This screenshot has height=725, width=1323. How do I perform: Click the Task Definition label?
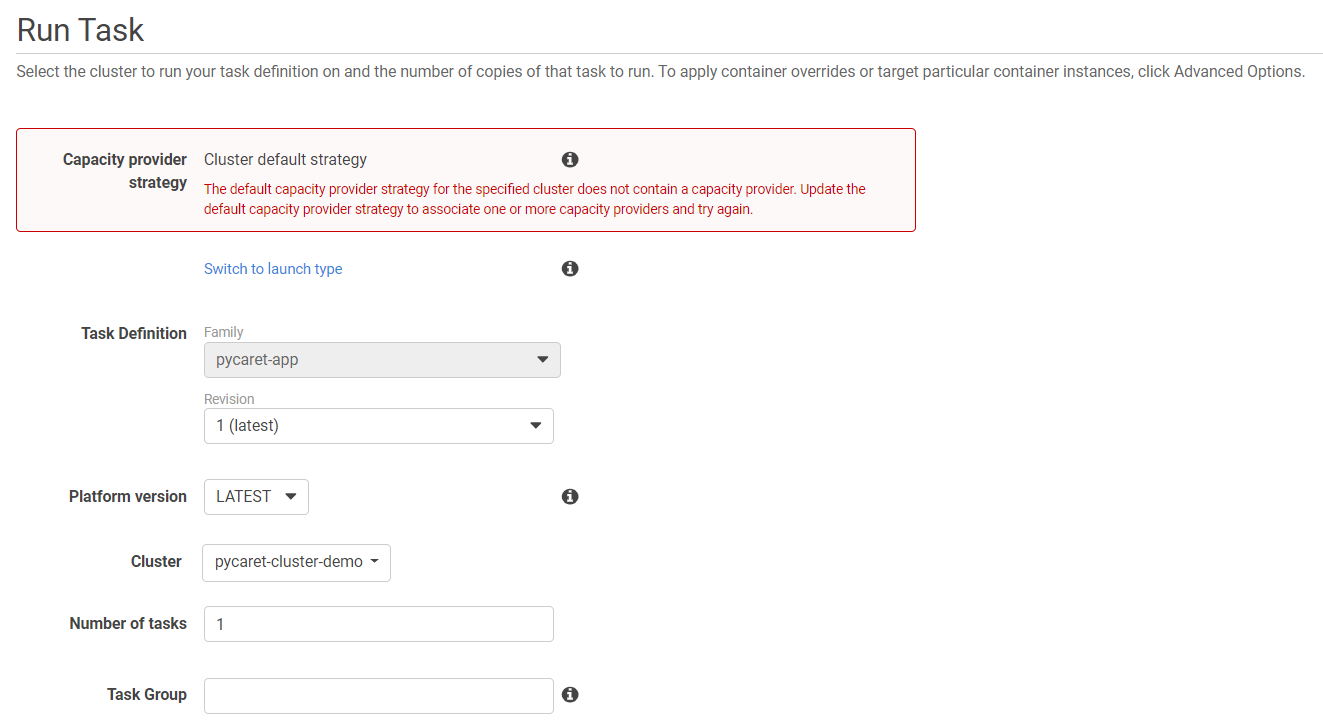pos(134,334)
